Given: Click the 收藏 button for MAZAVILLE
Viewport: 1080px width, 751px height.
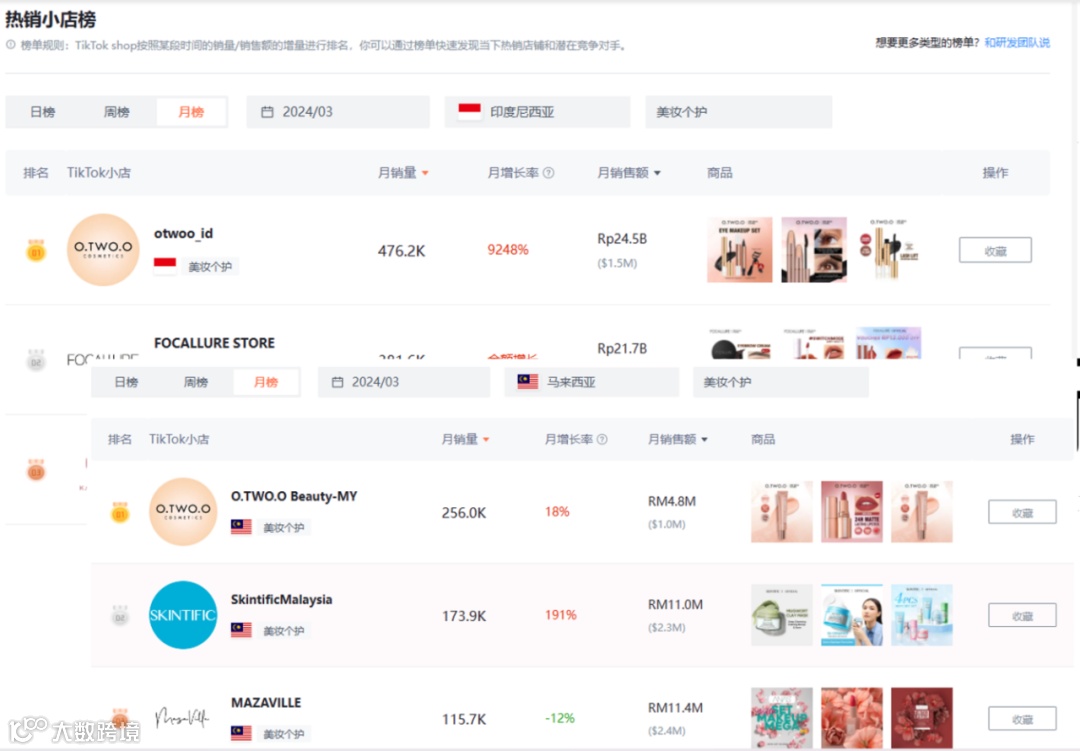Looking at the screenshot, I should 1021,718.
